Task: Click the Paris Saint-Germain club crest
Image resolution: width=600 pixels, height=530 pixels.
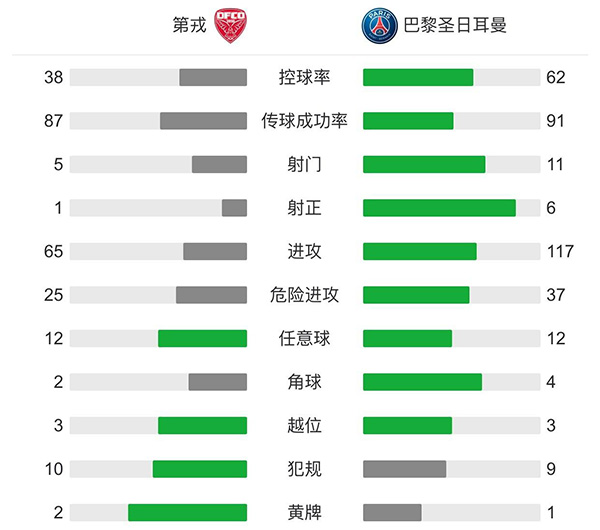Action: point(378,25)
